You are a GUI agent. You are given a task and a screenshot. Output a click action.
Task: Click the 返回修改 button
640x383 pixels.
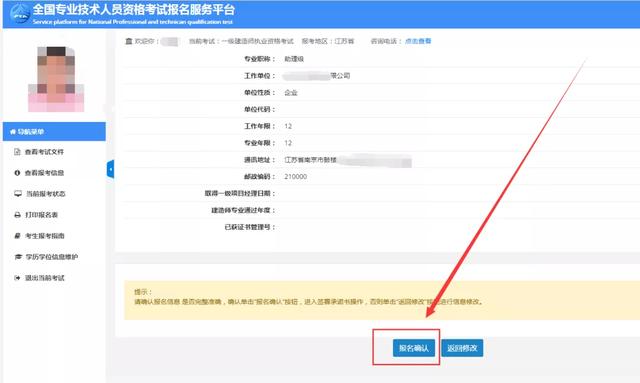coord(462,348)
